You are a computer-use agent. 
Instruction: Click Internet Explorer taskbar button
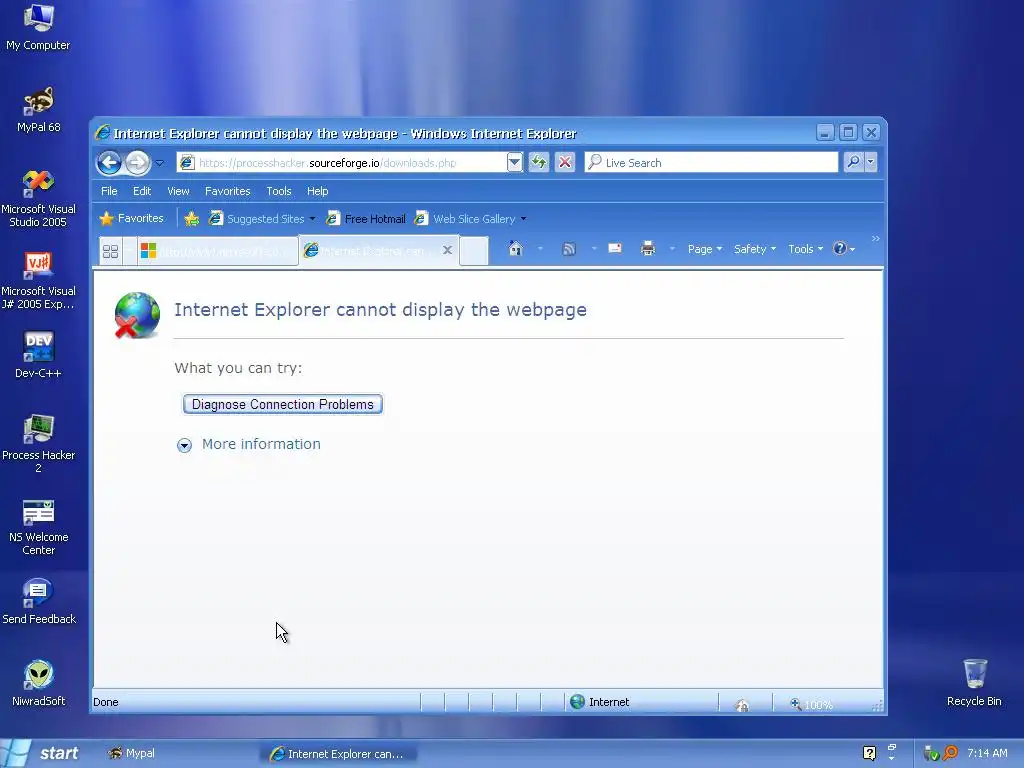coord(340,754)
